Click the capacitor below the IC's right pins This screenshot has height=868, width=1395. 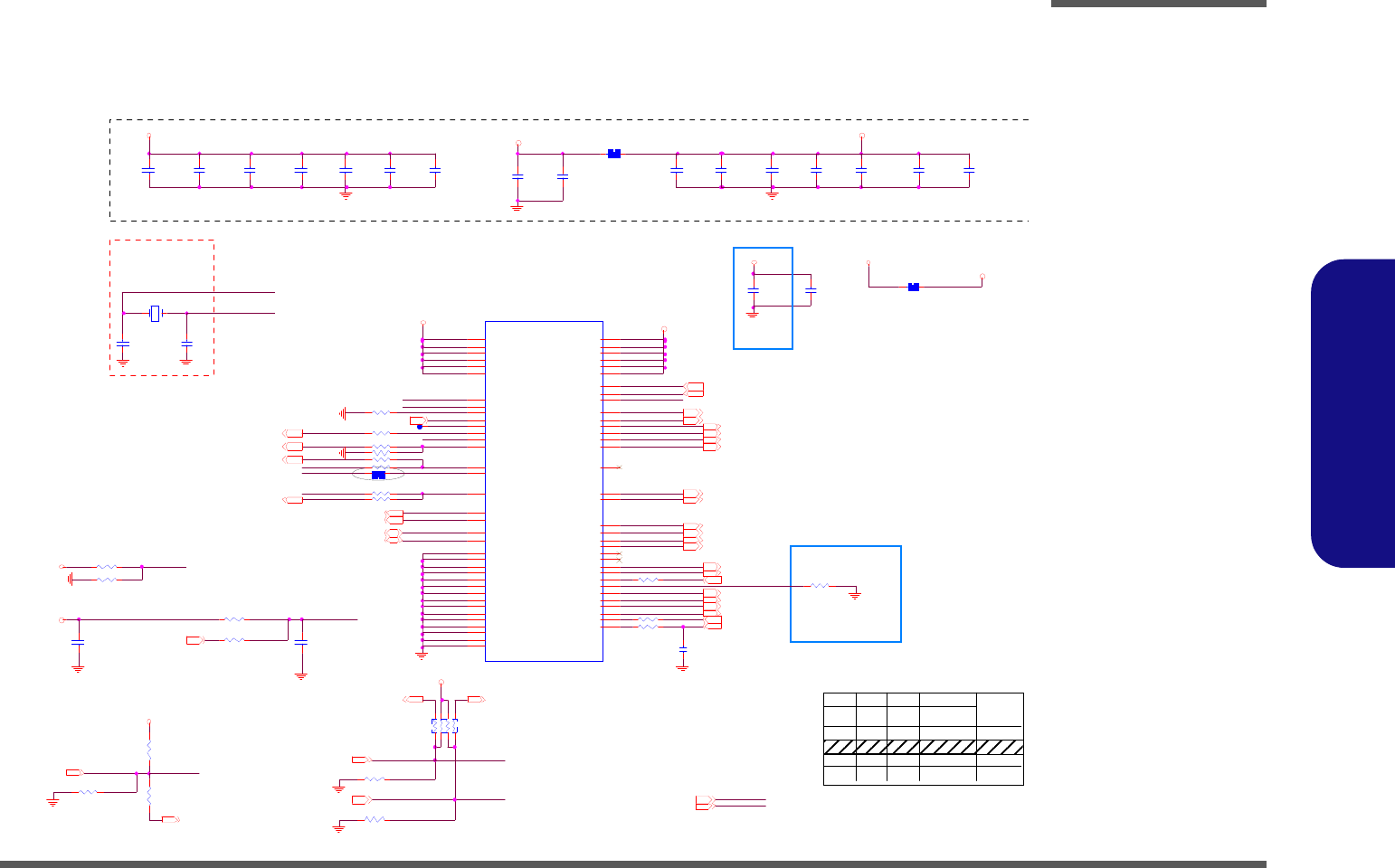(683, 649)
